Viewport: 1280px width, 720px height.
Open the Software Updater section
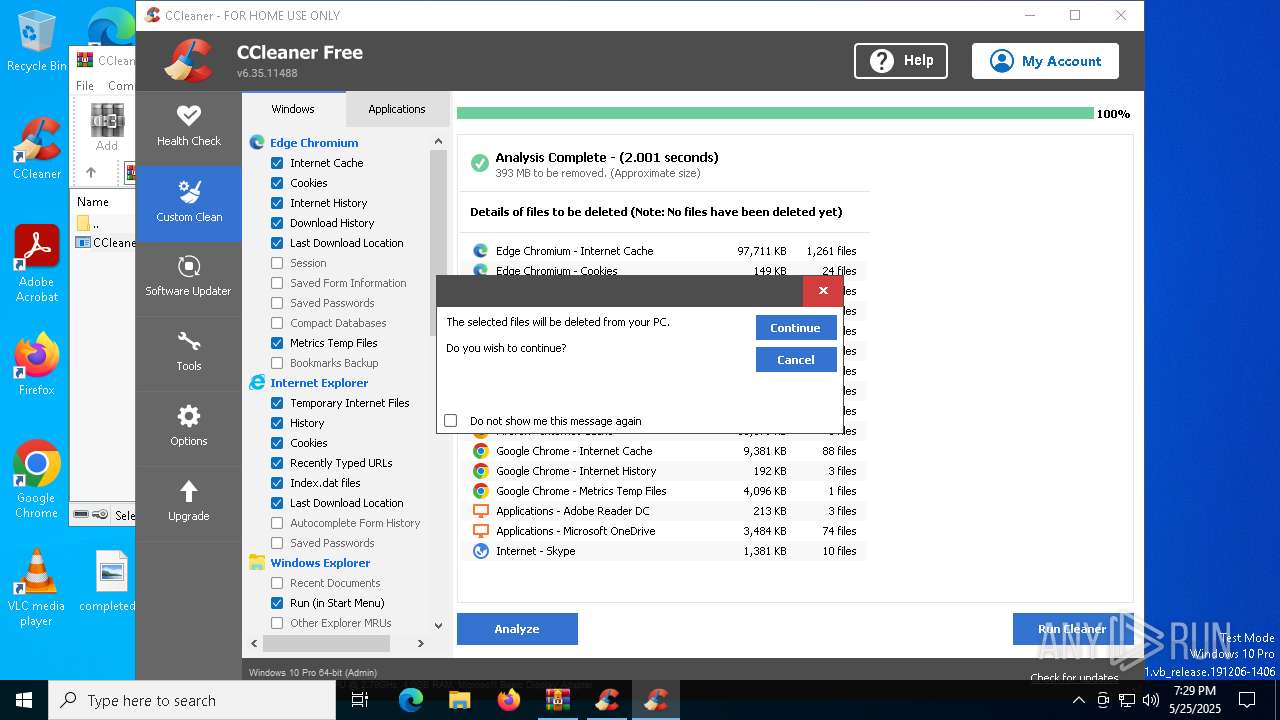[x=188, y=277]
